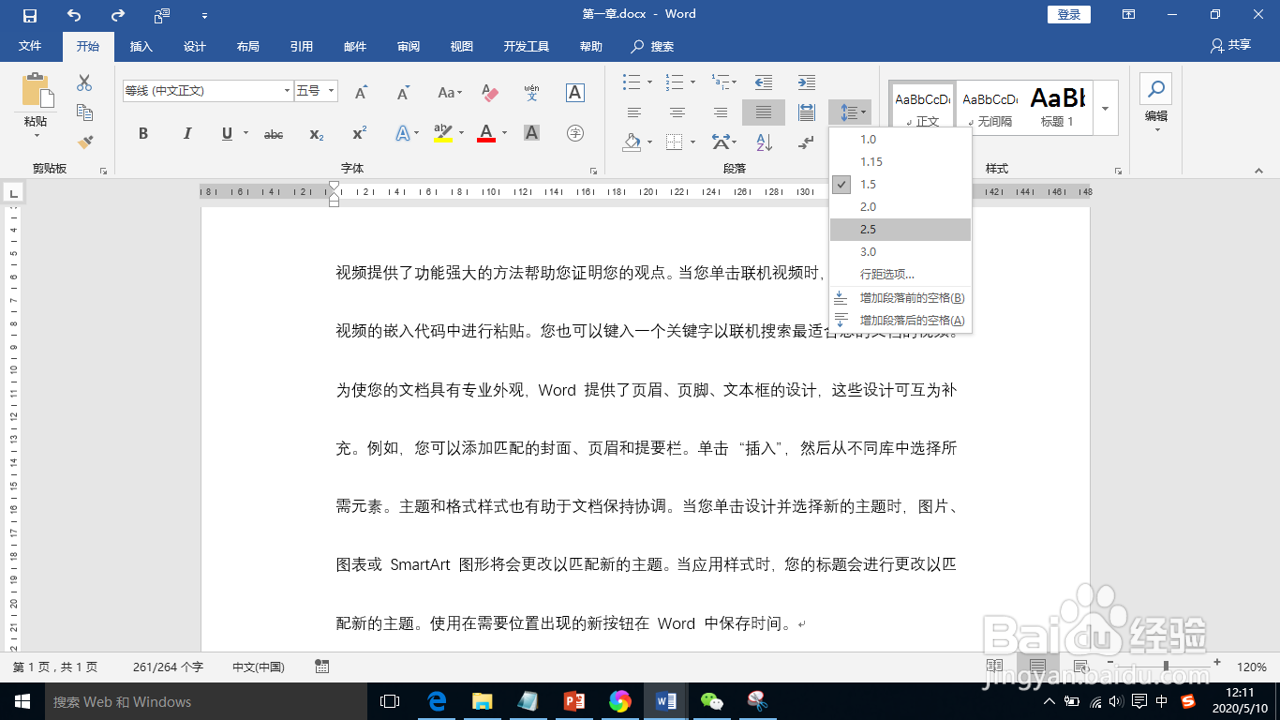Apply the 标题 1 style
1280x720 pixels.
point(1058,108)
